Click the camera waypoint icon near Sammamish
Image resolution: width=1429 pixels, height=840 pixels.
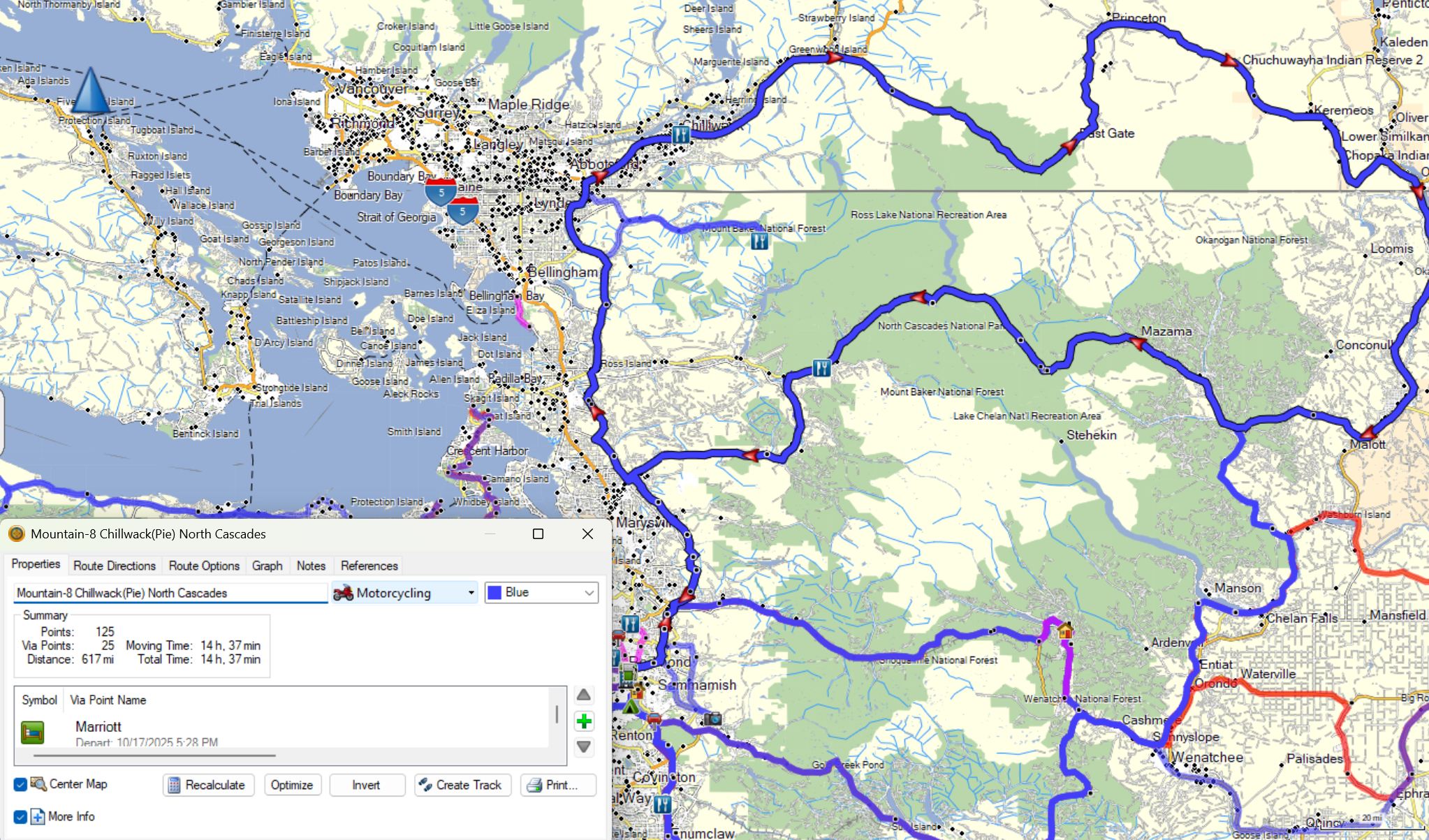pyautogui.click(x=712, y=719)
